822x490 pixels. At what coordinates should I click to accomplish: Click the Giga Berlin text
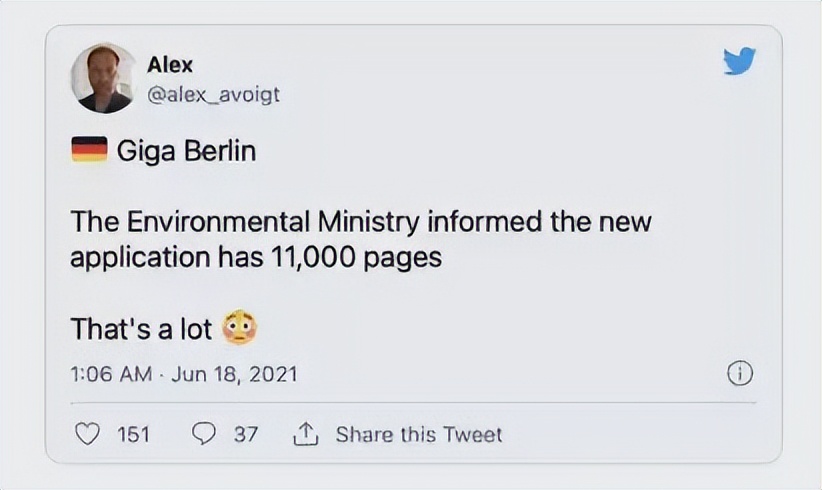186,152
